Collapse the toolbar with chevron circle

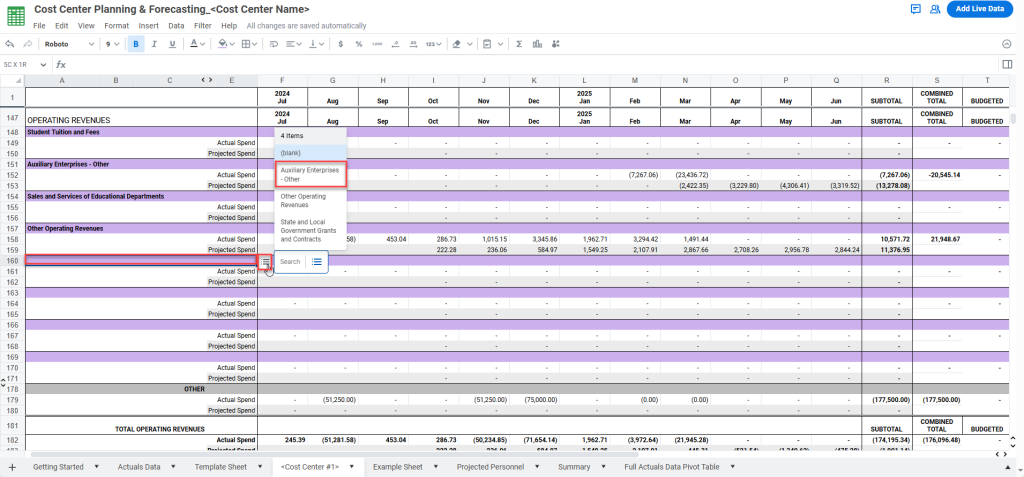[x=1007, y=44]
